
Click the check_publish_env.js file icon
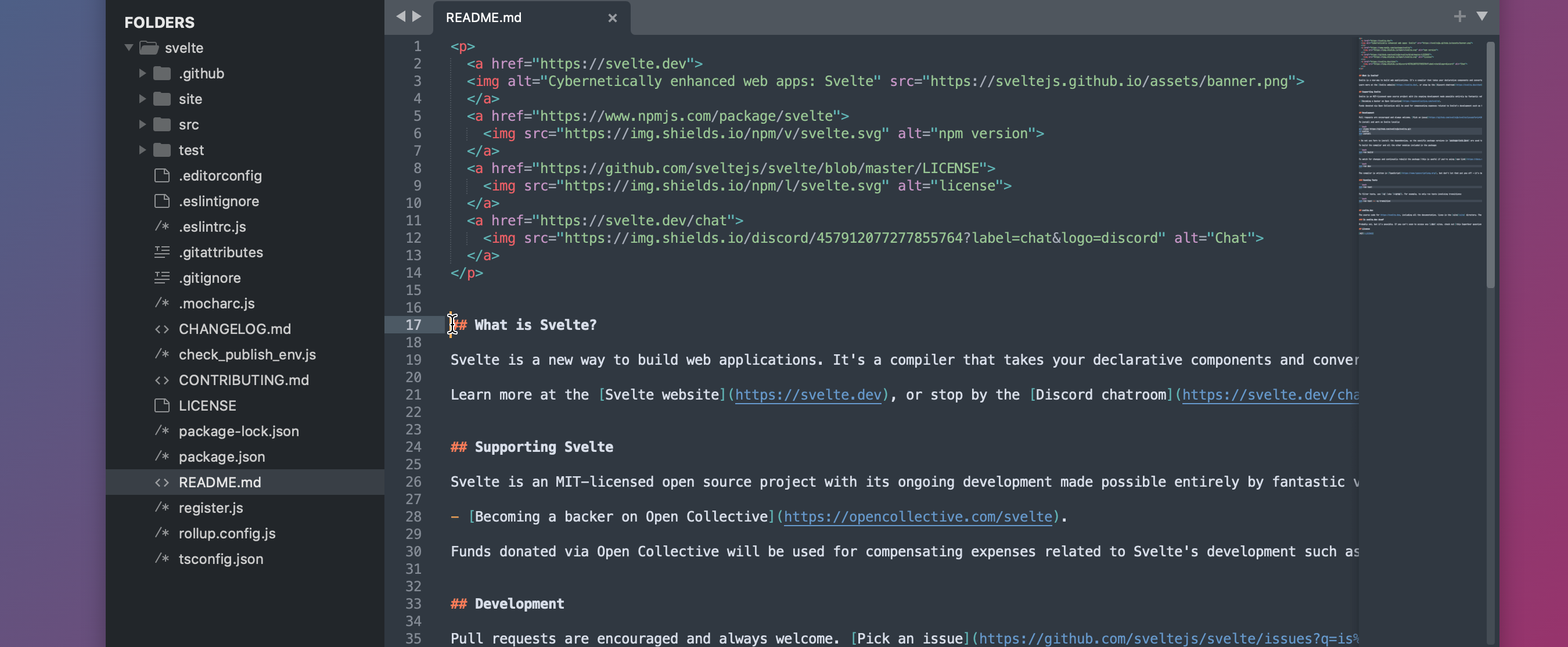click(x=162, y=354)
